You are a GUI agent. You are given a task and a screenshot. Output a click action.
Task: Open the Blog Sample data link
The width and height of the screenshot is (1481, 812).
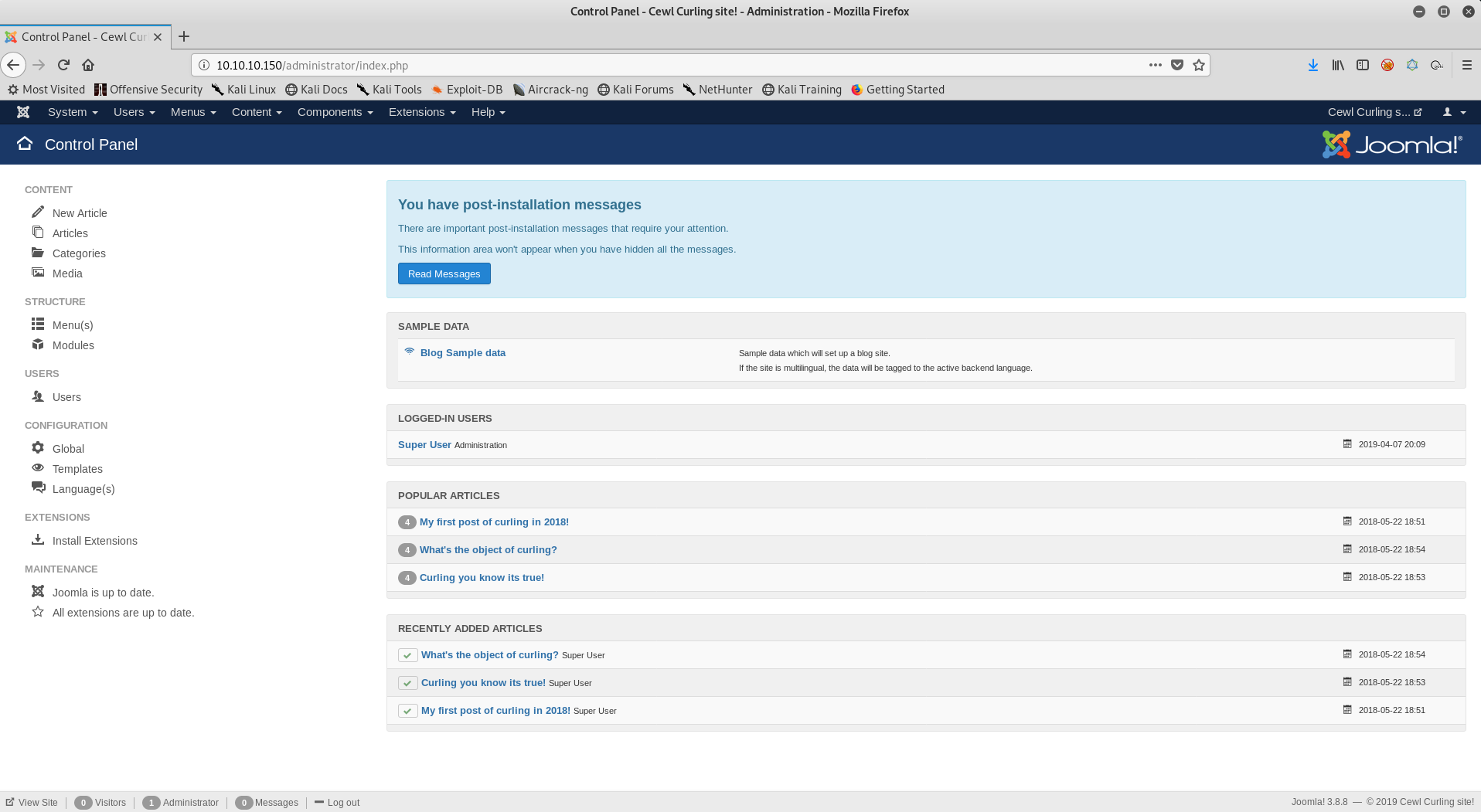(462, 352)
